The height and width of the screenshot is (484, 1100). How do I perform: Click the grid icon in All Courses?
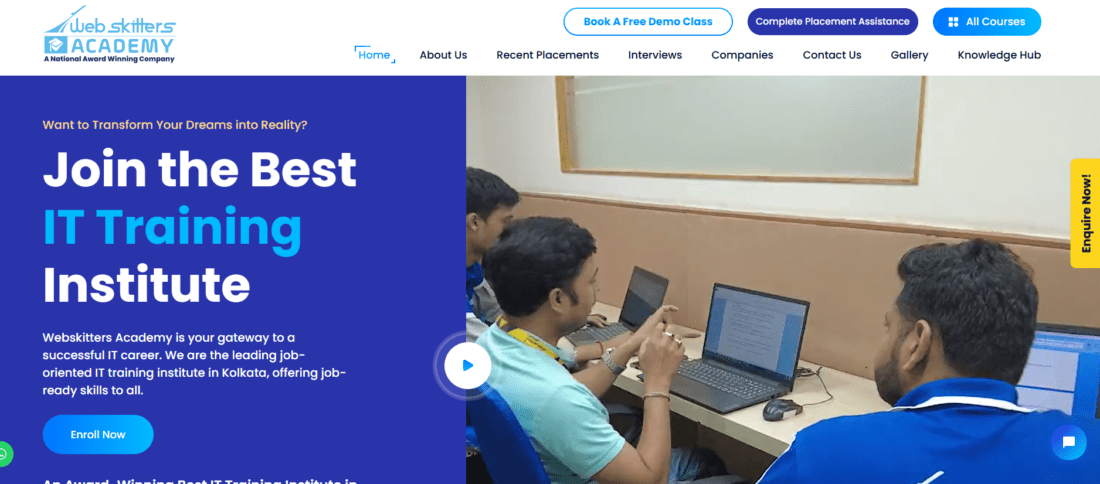pos(953,22)
